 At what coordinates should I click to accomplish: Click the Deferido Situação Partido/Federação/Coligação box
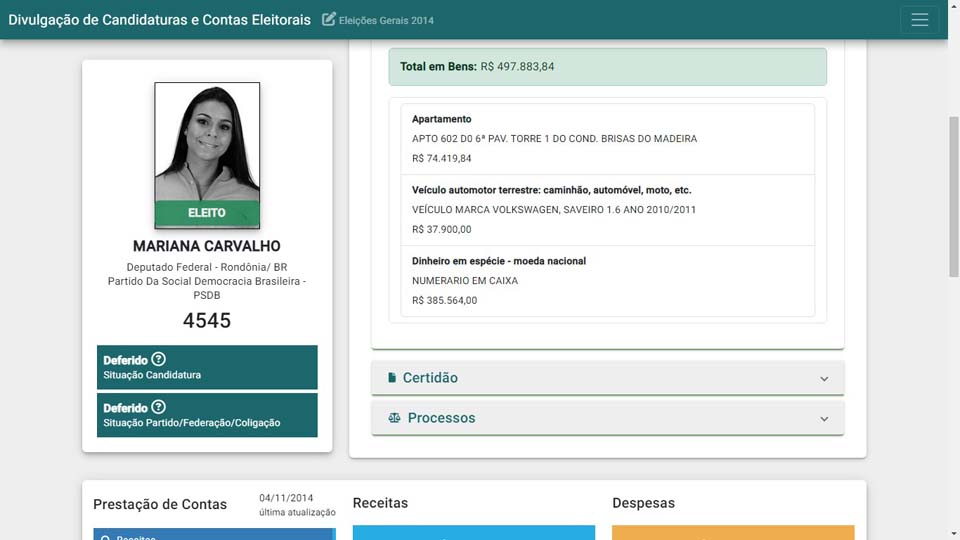207,415
